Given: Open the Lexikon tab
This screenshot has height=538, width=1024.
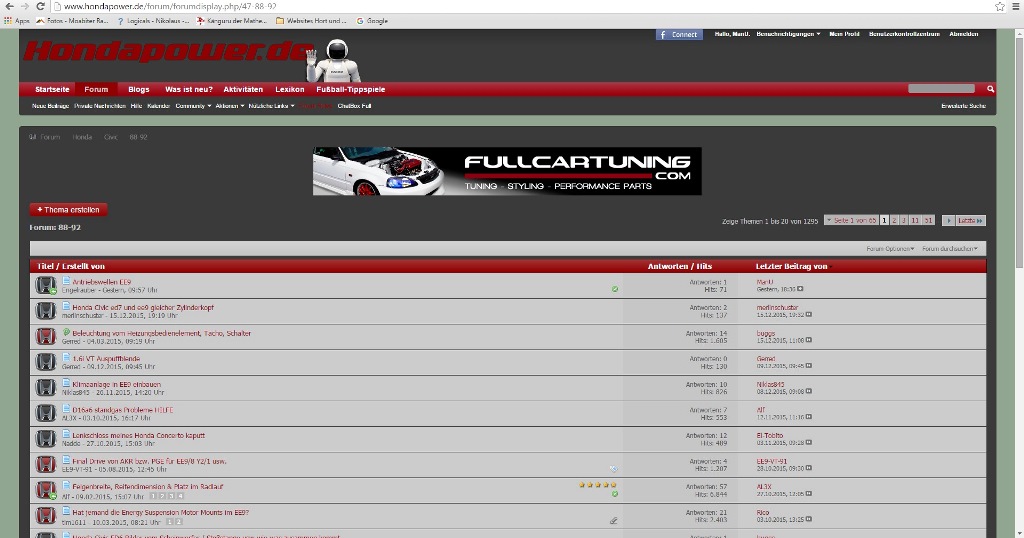Looking at the screenshot, I should [x=290, y=89].
